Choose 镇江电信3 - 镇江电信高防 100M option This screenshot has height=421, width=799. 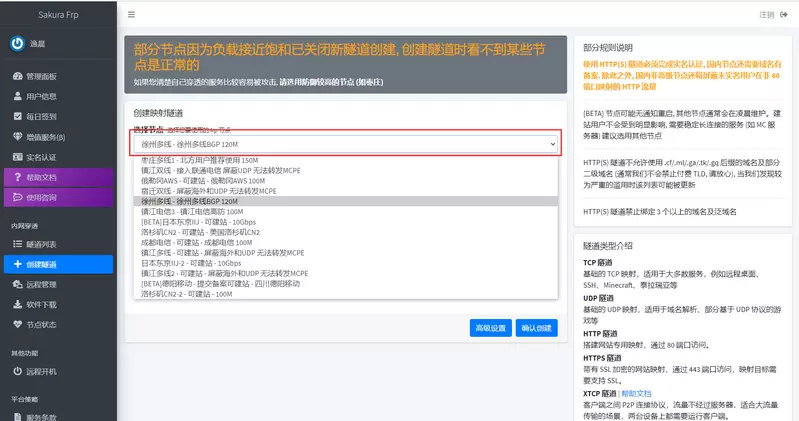[345, 212]
